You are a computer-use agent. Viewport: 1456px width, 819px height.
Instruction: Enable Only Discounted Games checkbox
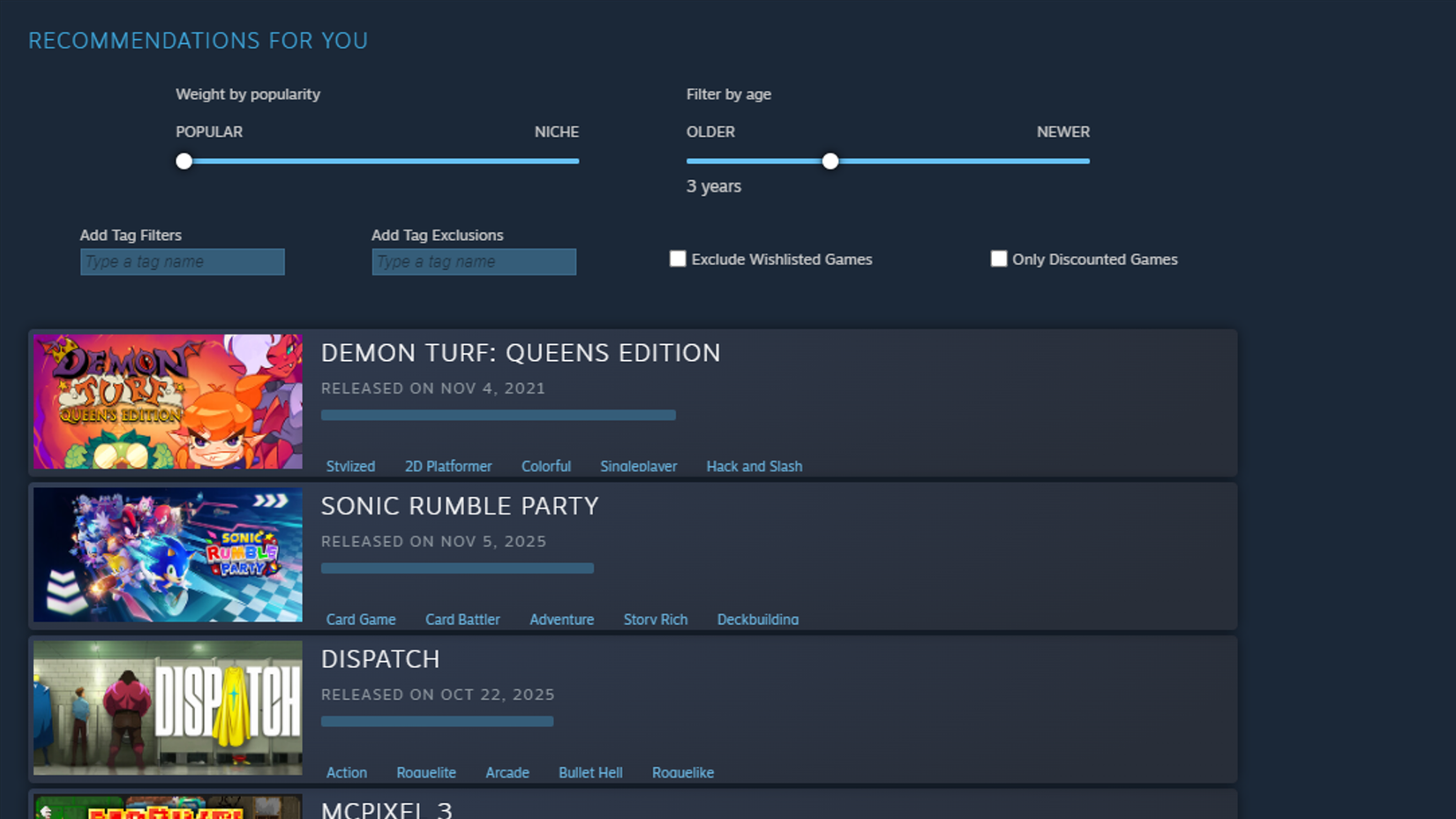click(998, 259)
